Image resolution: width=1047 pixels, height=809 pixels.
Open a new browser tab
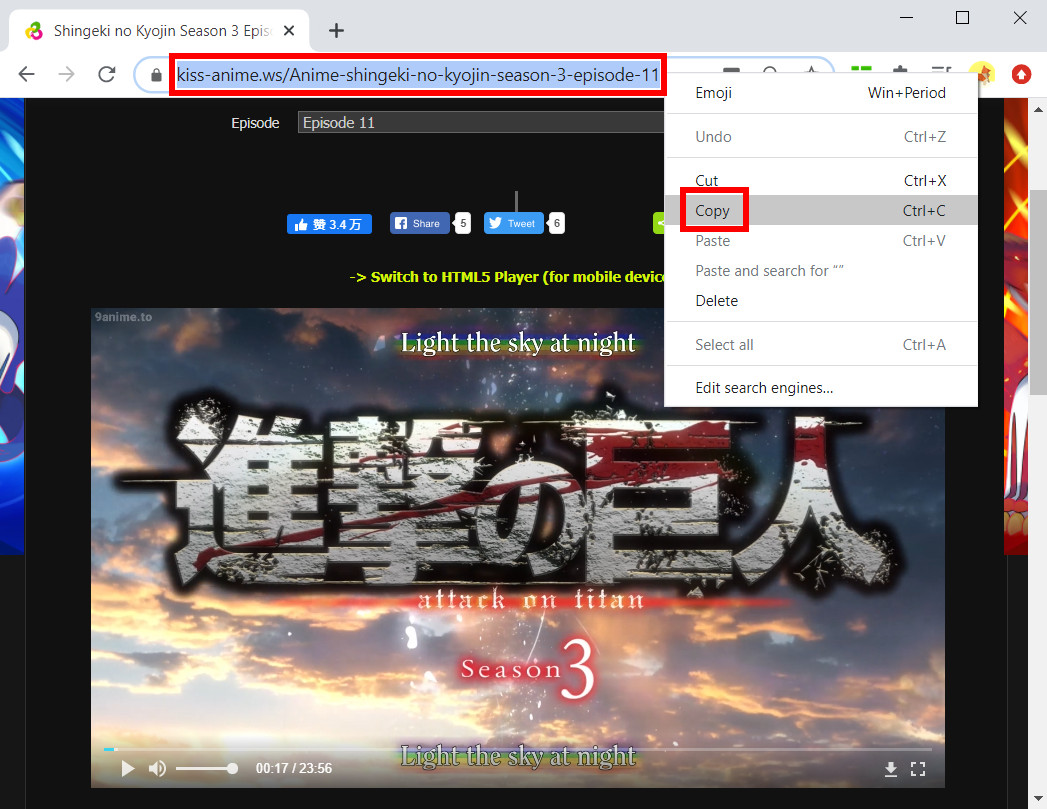(337, 31)
